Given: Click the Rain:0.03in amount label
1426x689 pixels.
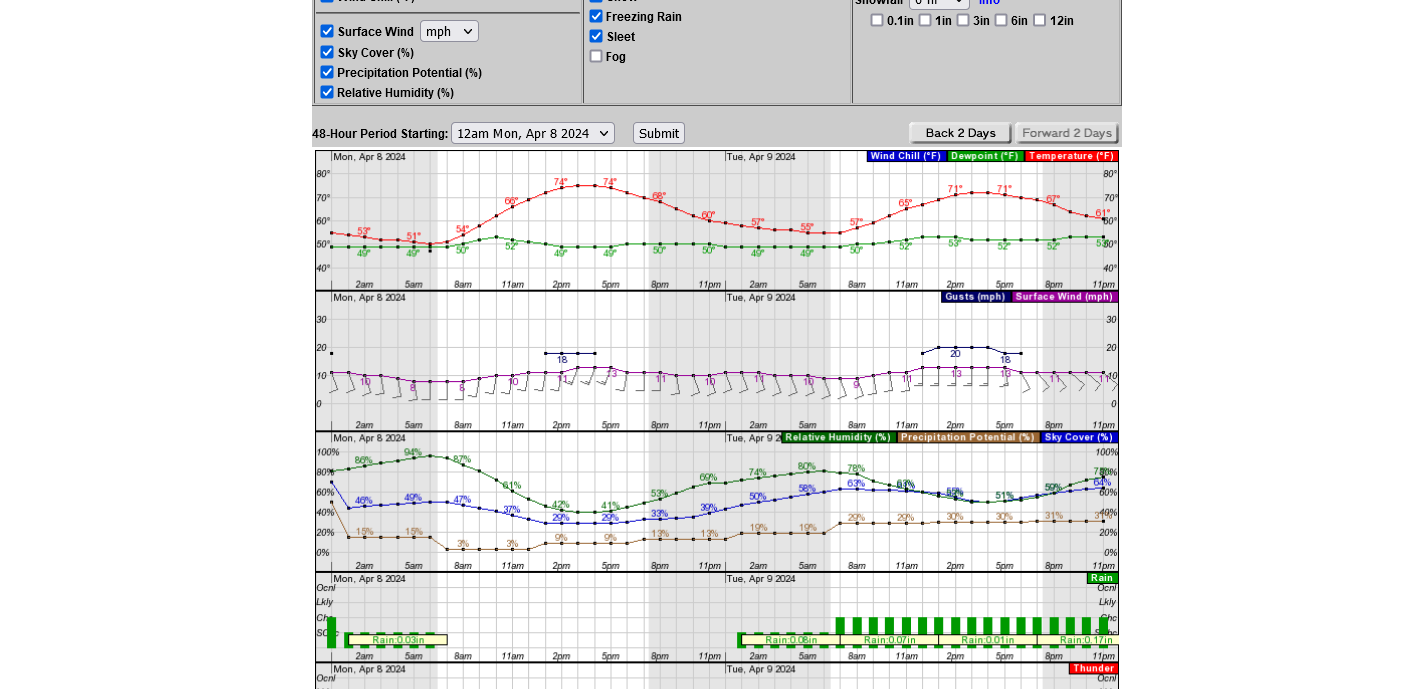Looking at the screenshot, I should point(398,640).
